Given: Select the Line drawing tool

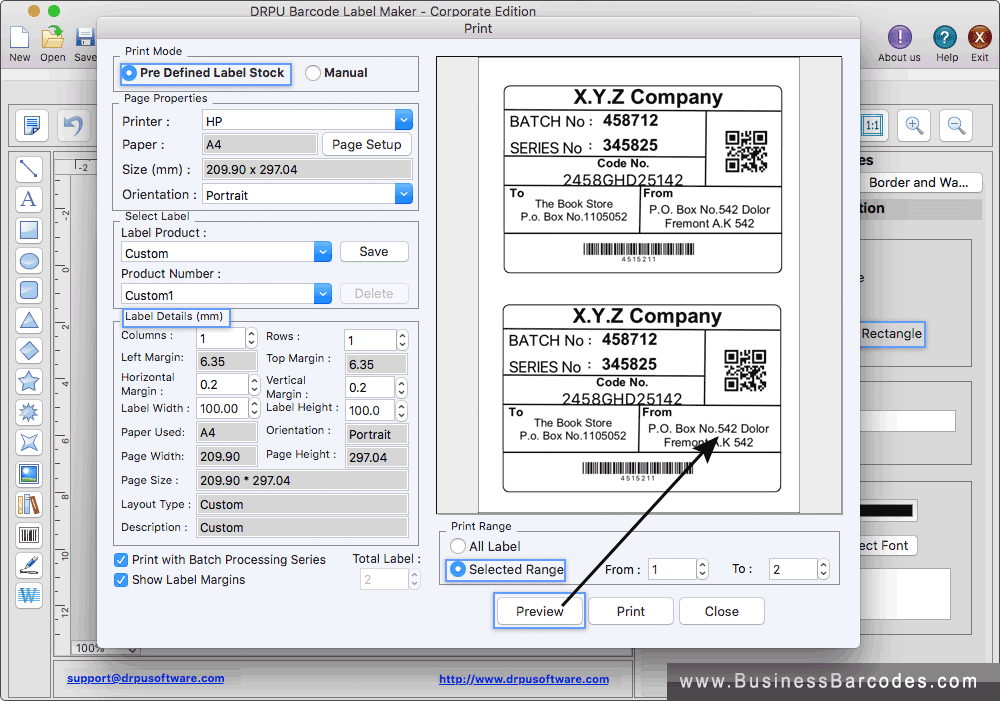Looking at the screenshot, I should coord(29,169).
